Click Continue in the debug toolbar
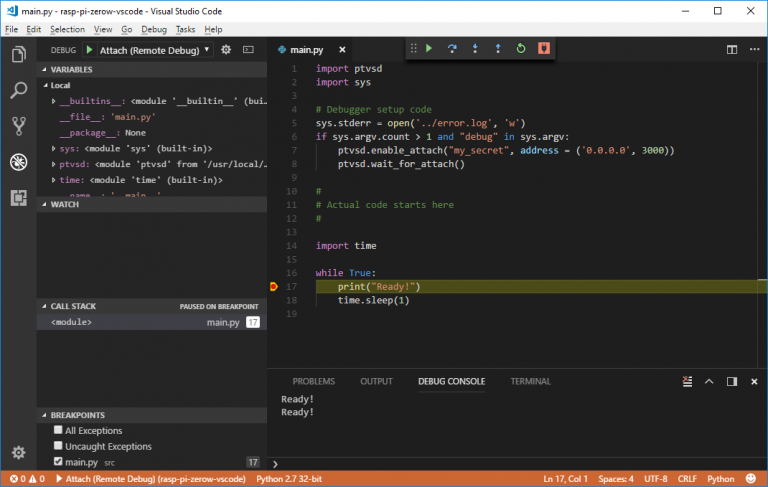The height and width of the screenshot is (487, 768). coord(428,48)
